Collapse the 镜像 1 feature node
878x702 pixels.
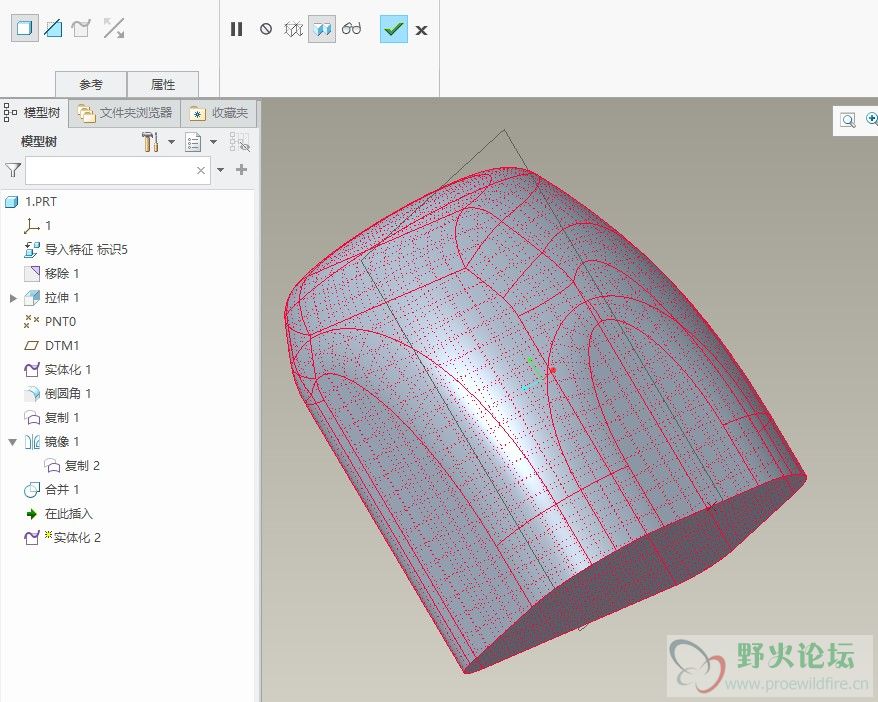(13, 442)
